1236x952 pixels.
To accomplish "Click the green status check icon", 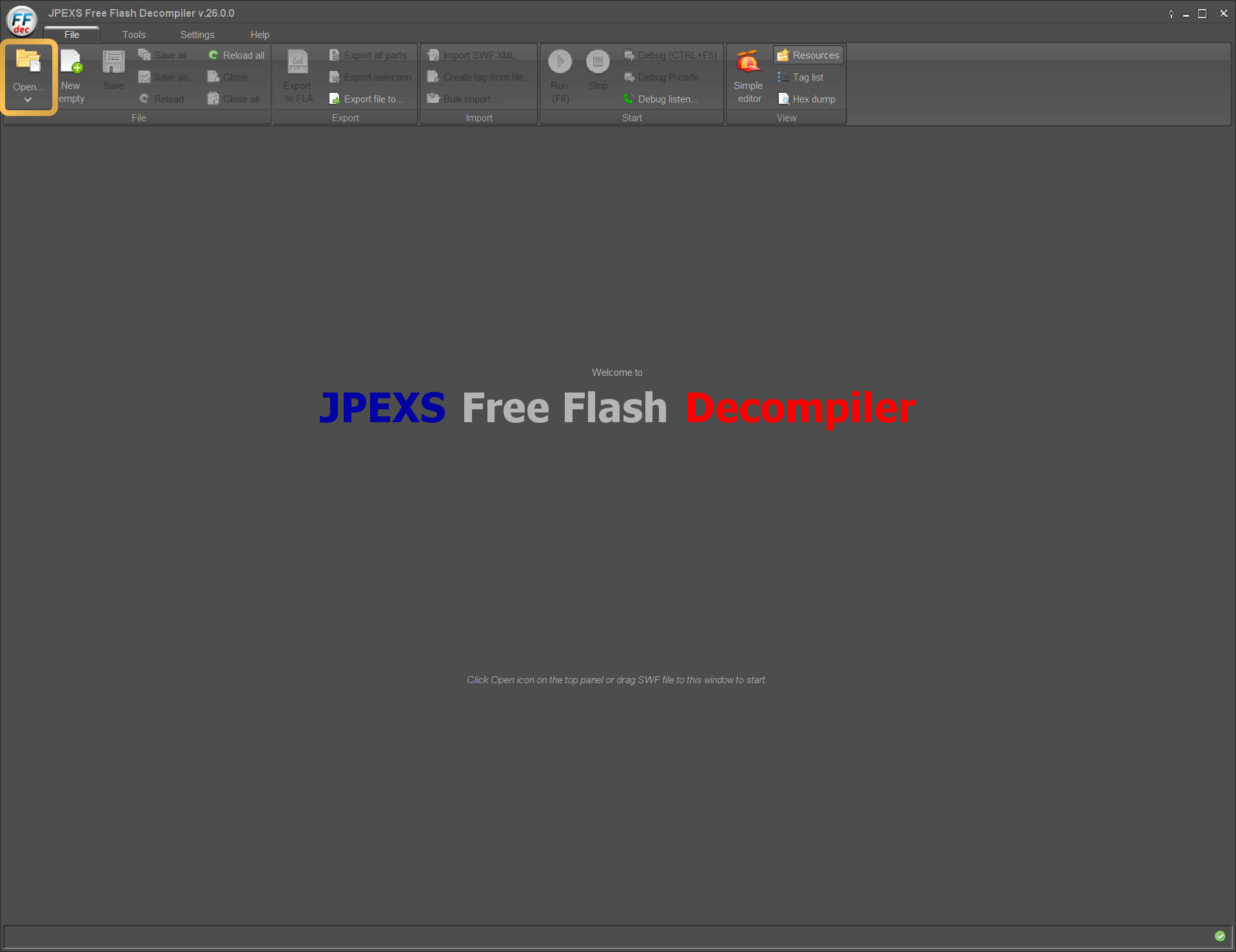I will coord(1220,936).
